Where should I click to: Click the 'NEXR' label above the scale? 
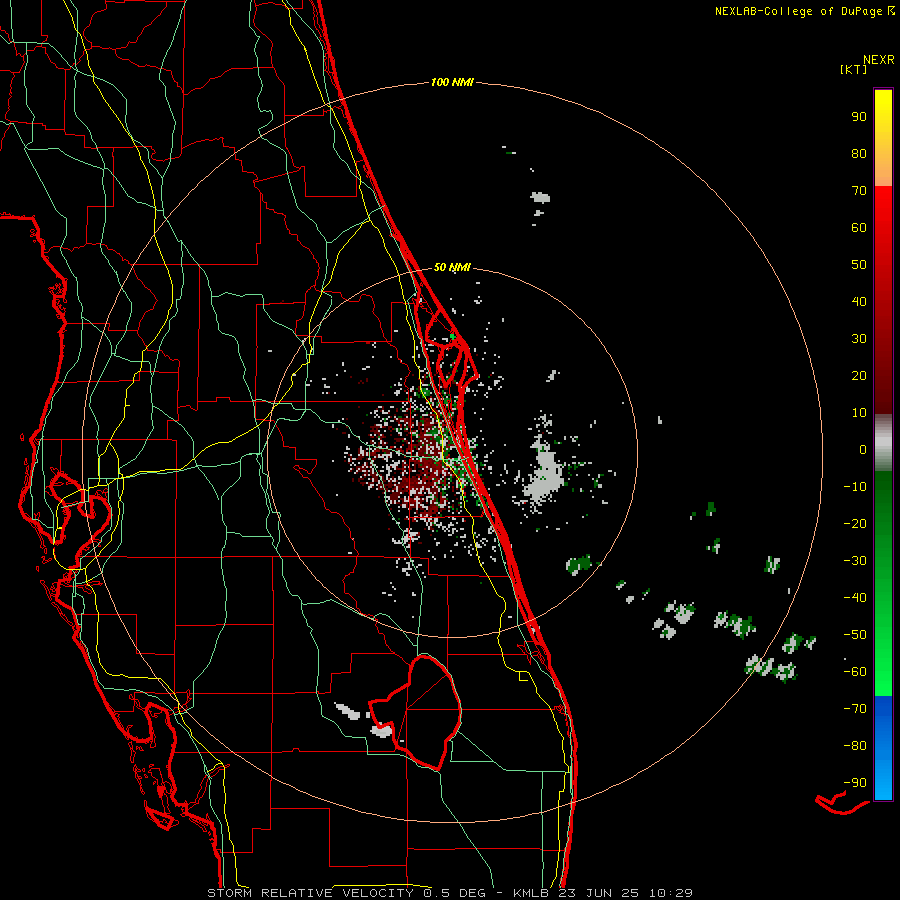878,60
